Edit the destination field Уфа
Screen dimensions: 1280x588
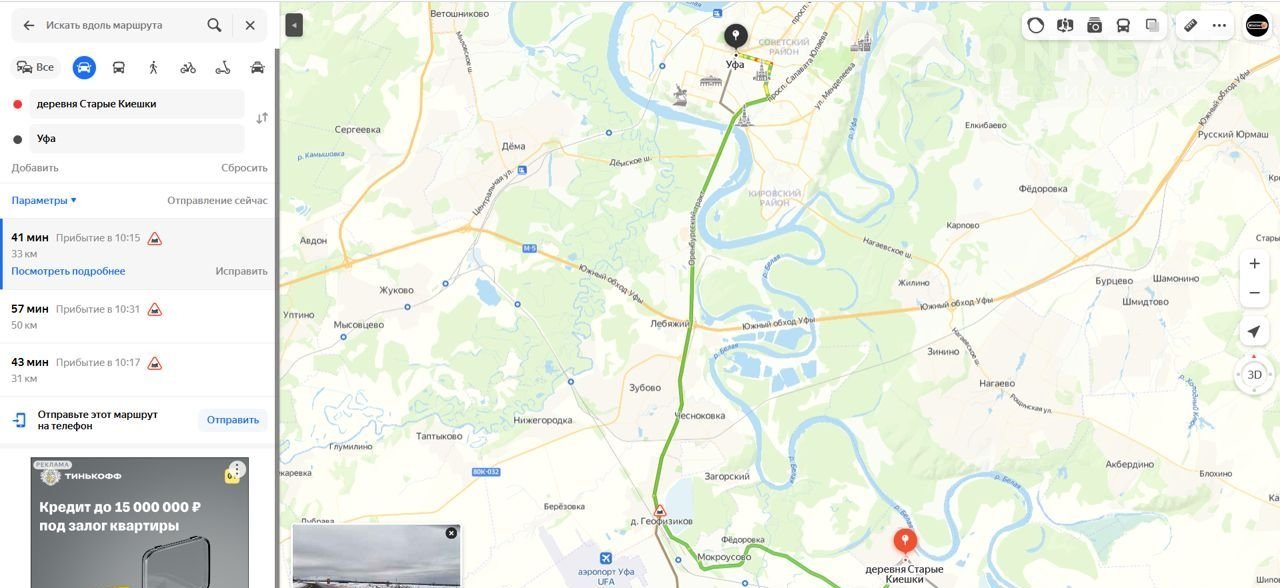138,139
